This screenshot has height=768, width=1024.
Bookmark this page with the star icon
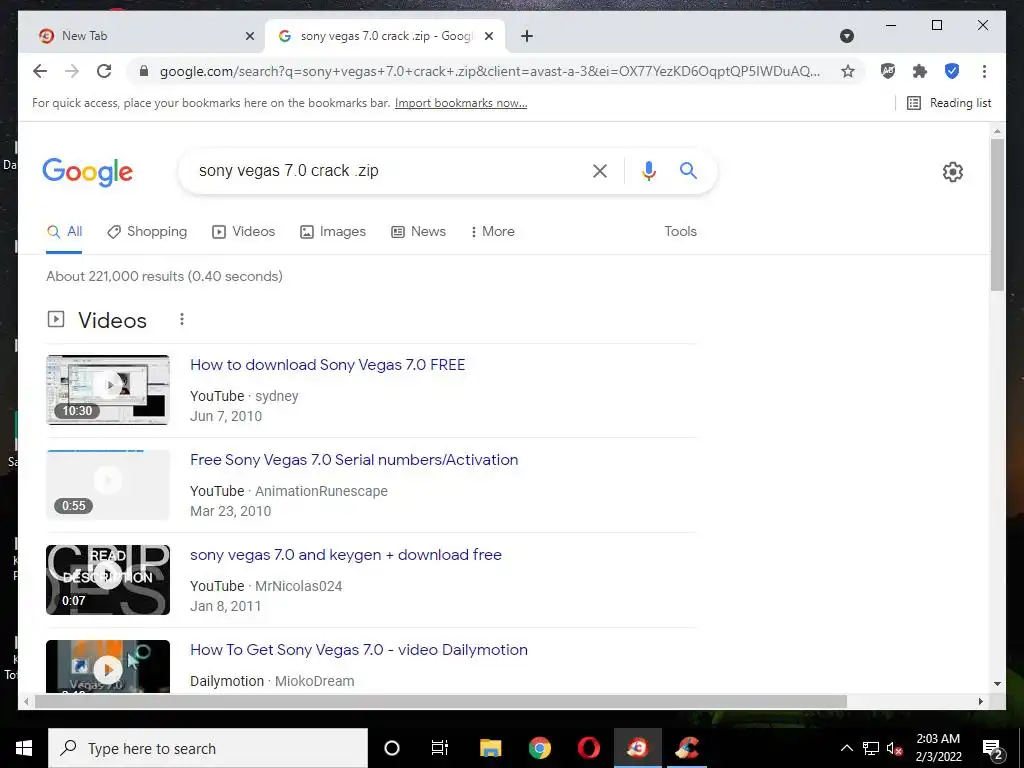(848, 71)
